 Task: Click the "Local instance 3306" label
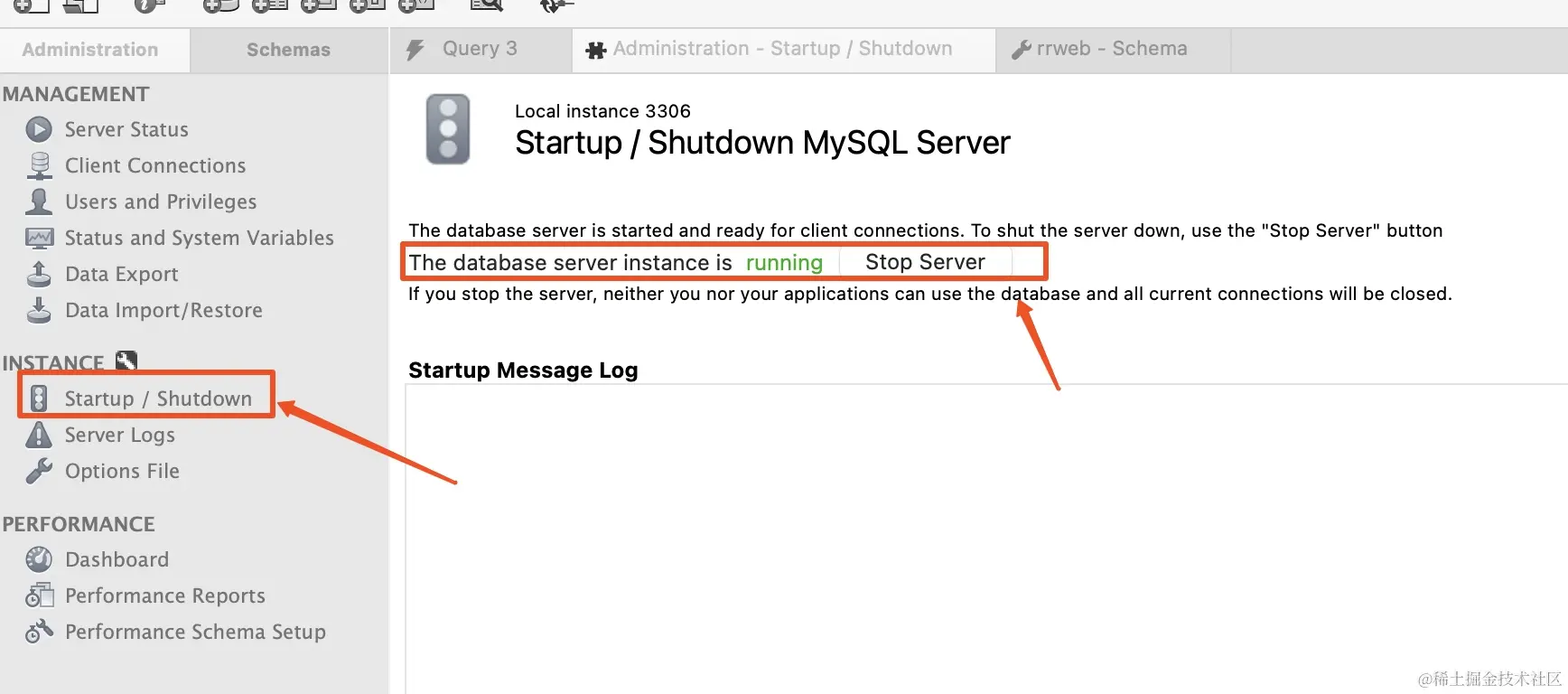pos(602,111)
